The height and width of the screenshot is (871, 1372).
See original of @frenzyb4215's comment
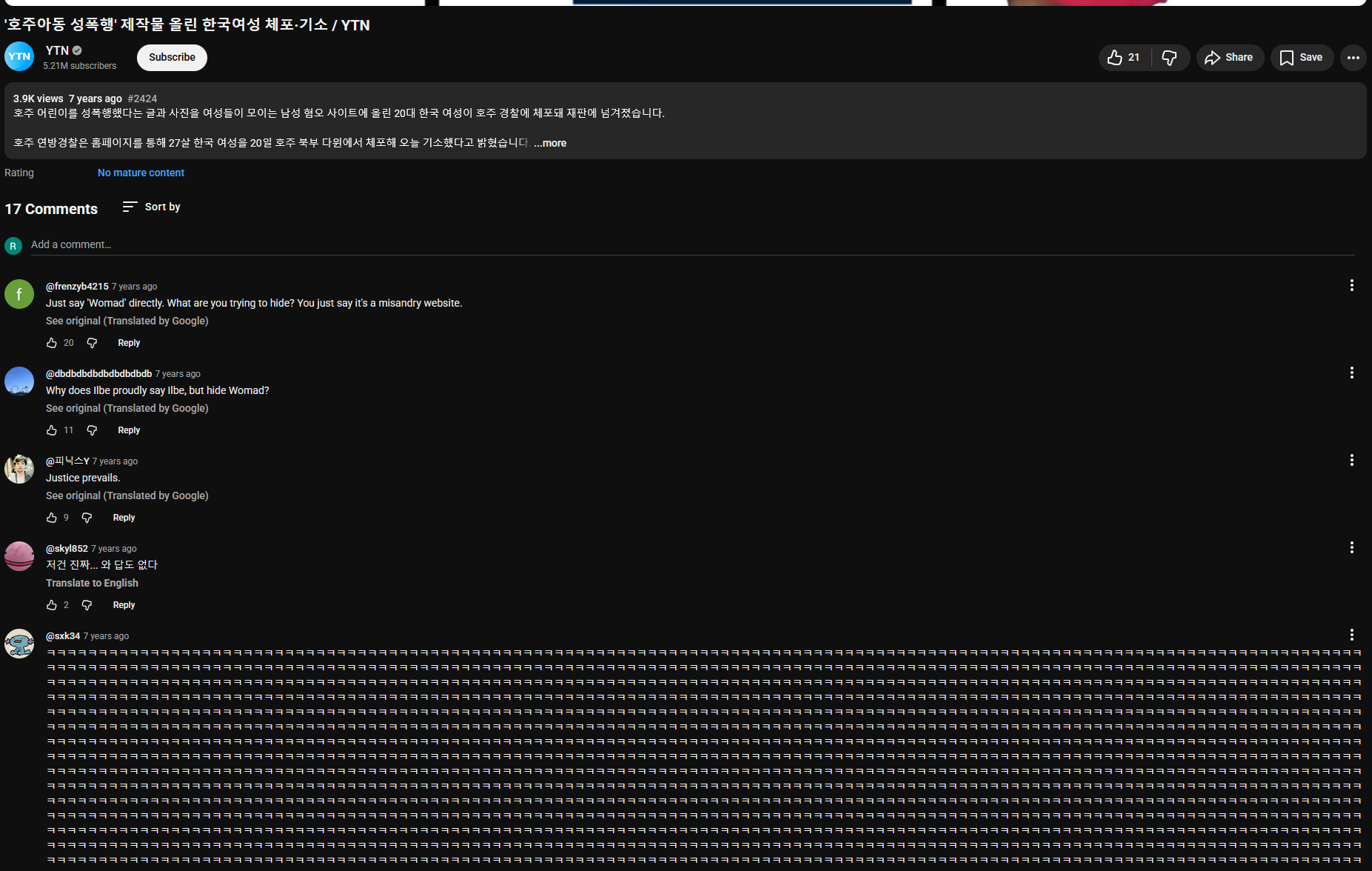(127, 321)
